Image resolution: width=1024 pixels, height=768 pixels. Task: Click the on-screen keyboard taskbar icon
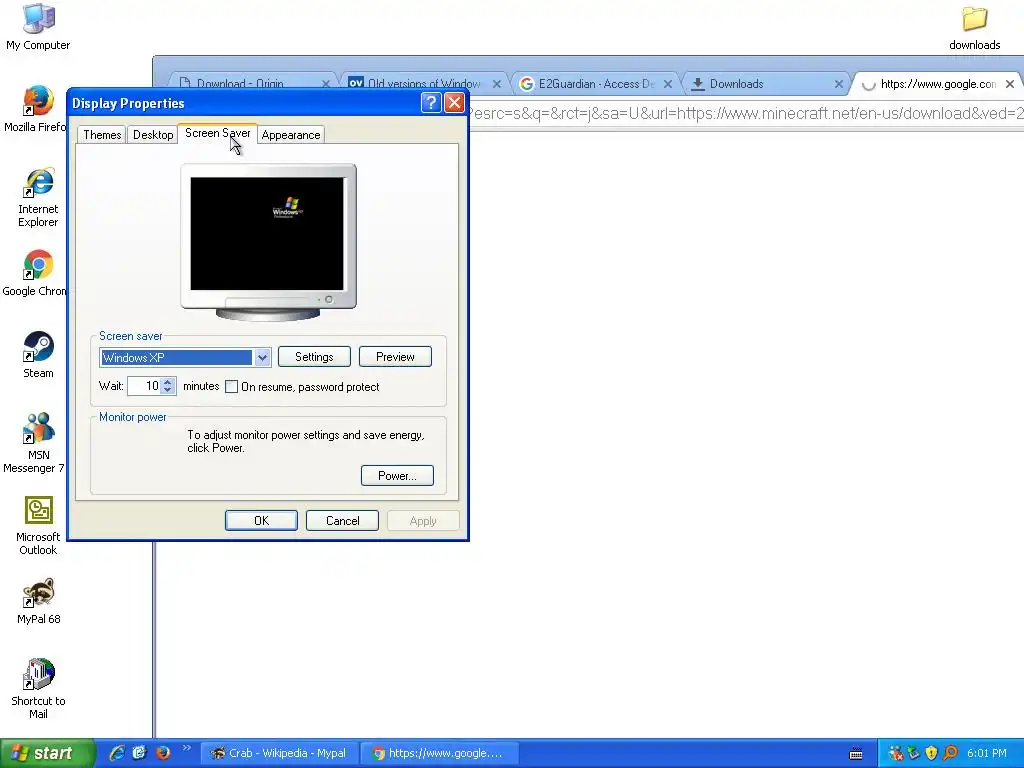[x=856, y=754]
